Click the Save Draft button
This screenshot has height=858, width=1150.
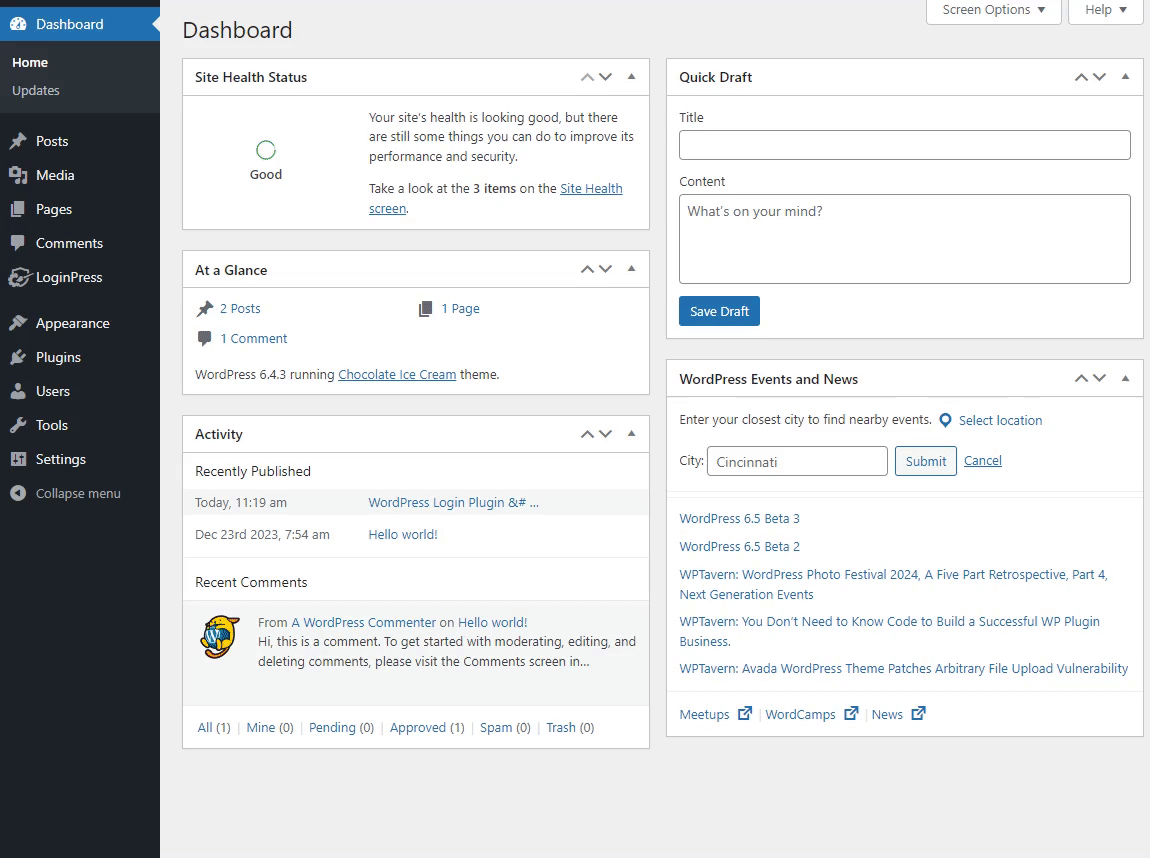[x=719, y=311]
